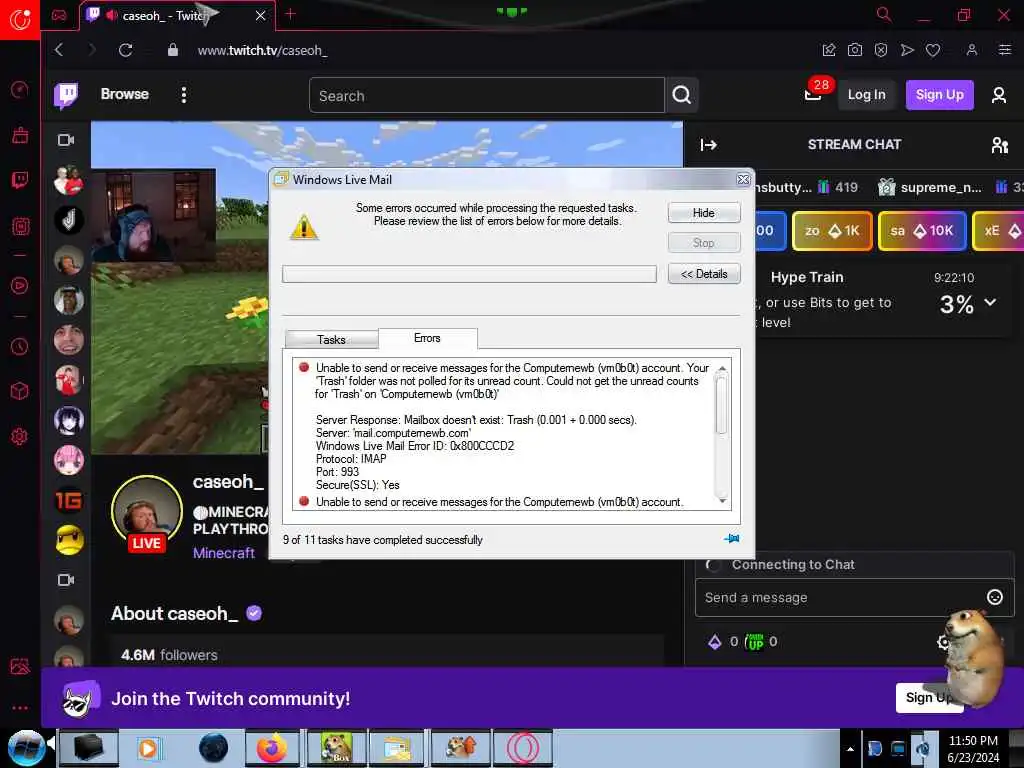Open the Browse page link

click(x=125, y=94)
